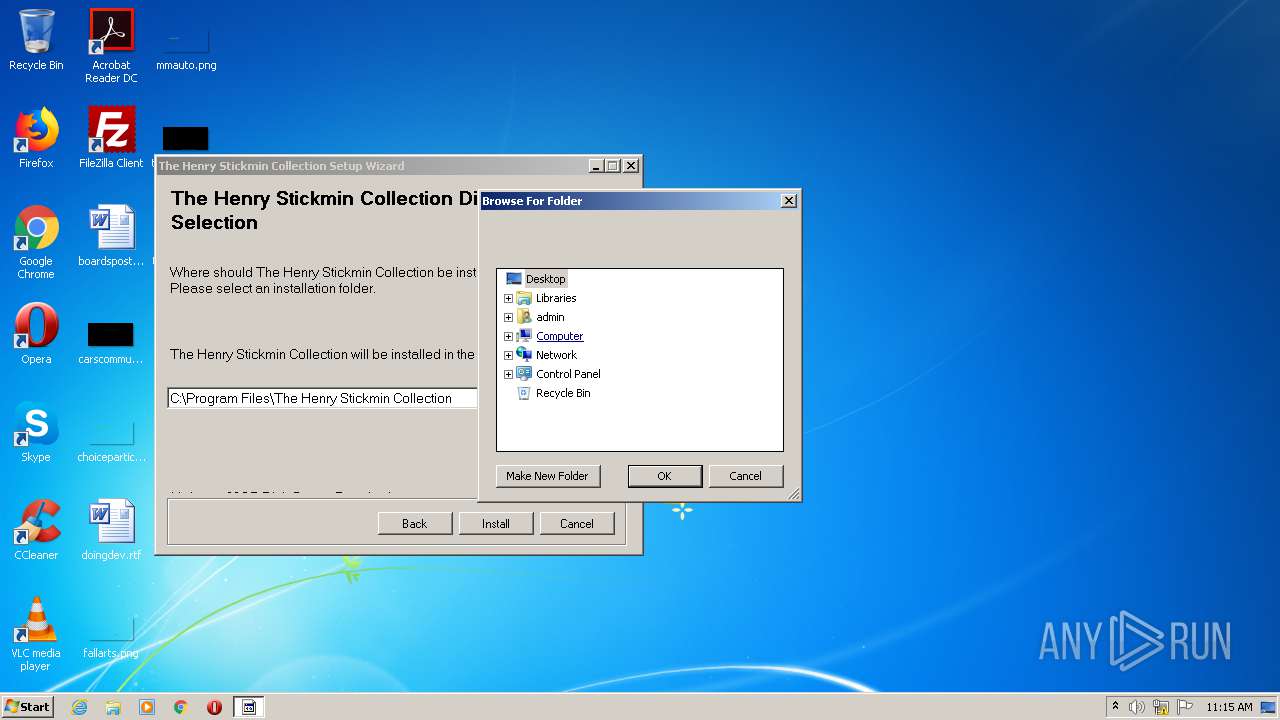Open Firefox desktop shortcut
This screenshot has width=1280, height=720.
coord(36,138)
